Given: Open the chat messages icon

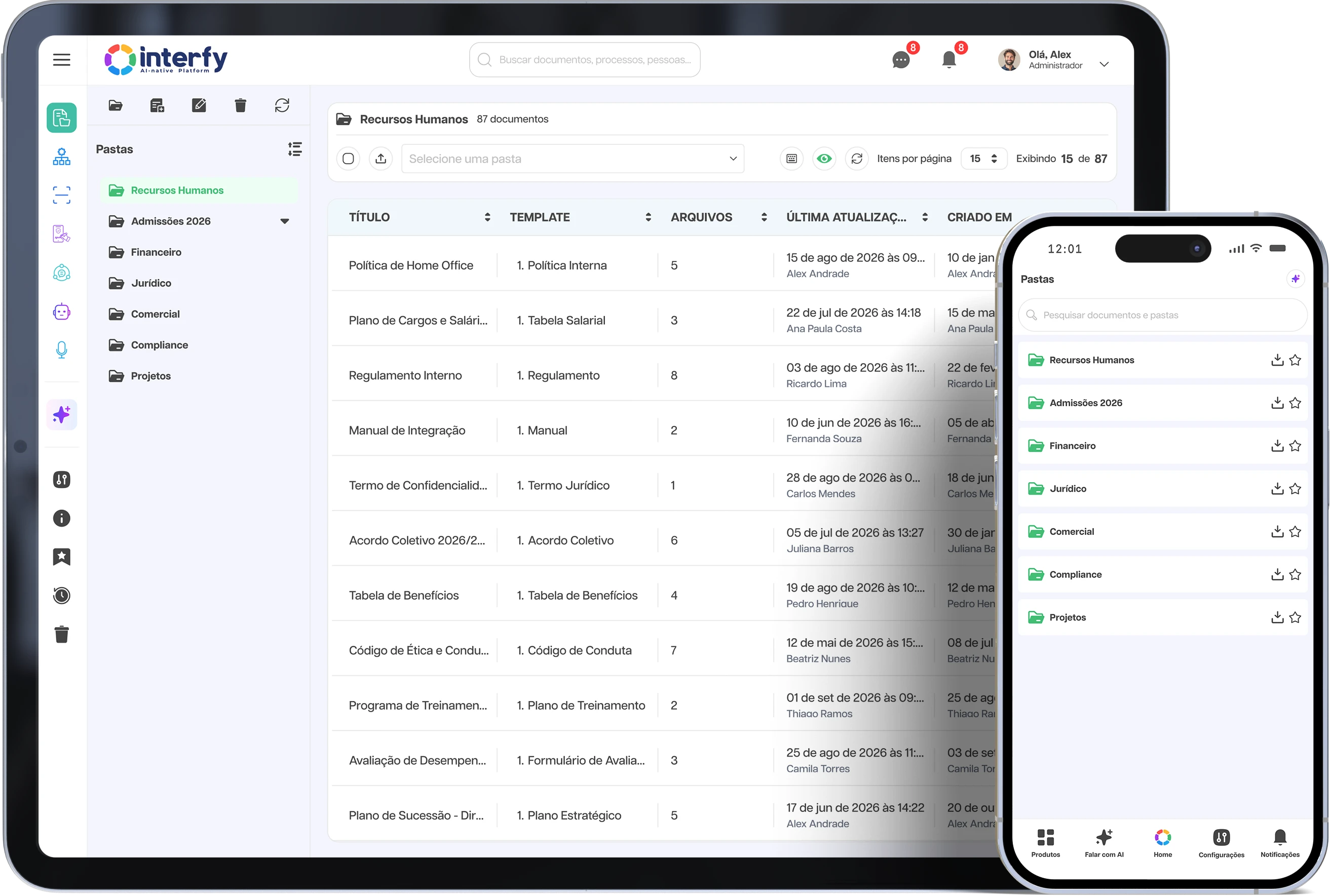Looking at the screenshot, I should click(x=901, y=59).
